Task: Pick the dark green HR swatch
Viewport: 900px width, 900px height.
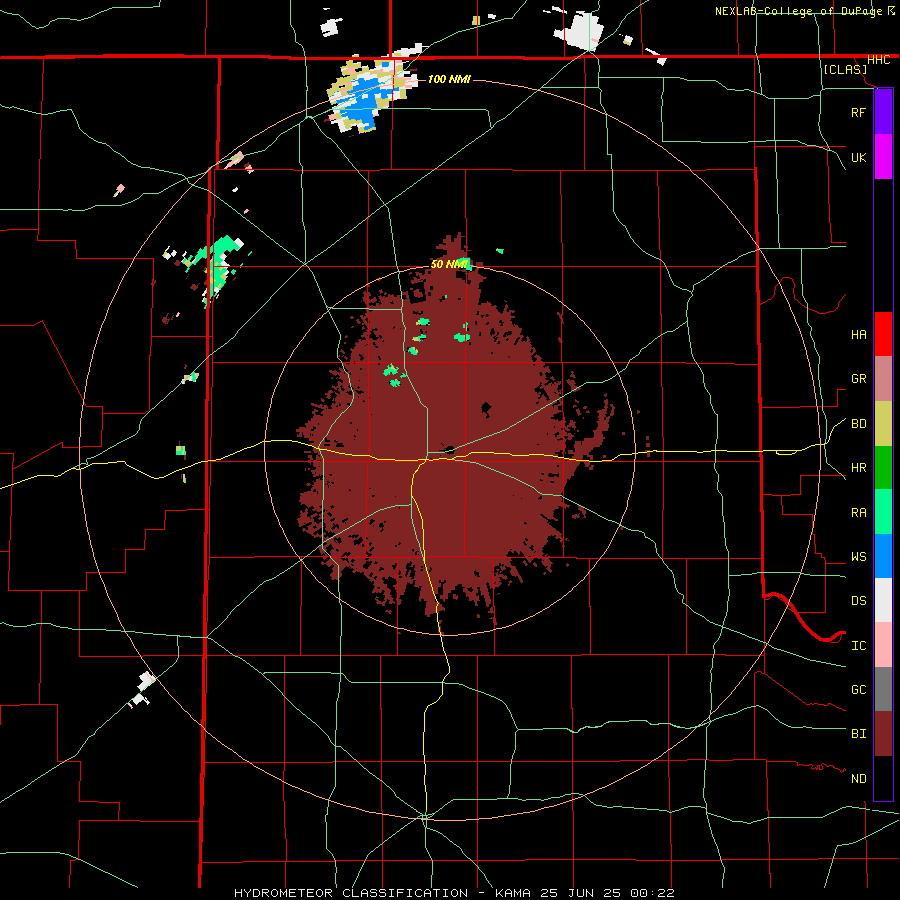Action: point(883,468)
